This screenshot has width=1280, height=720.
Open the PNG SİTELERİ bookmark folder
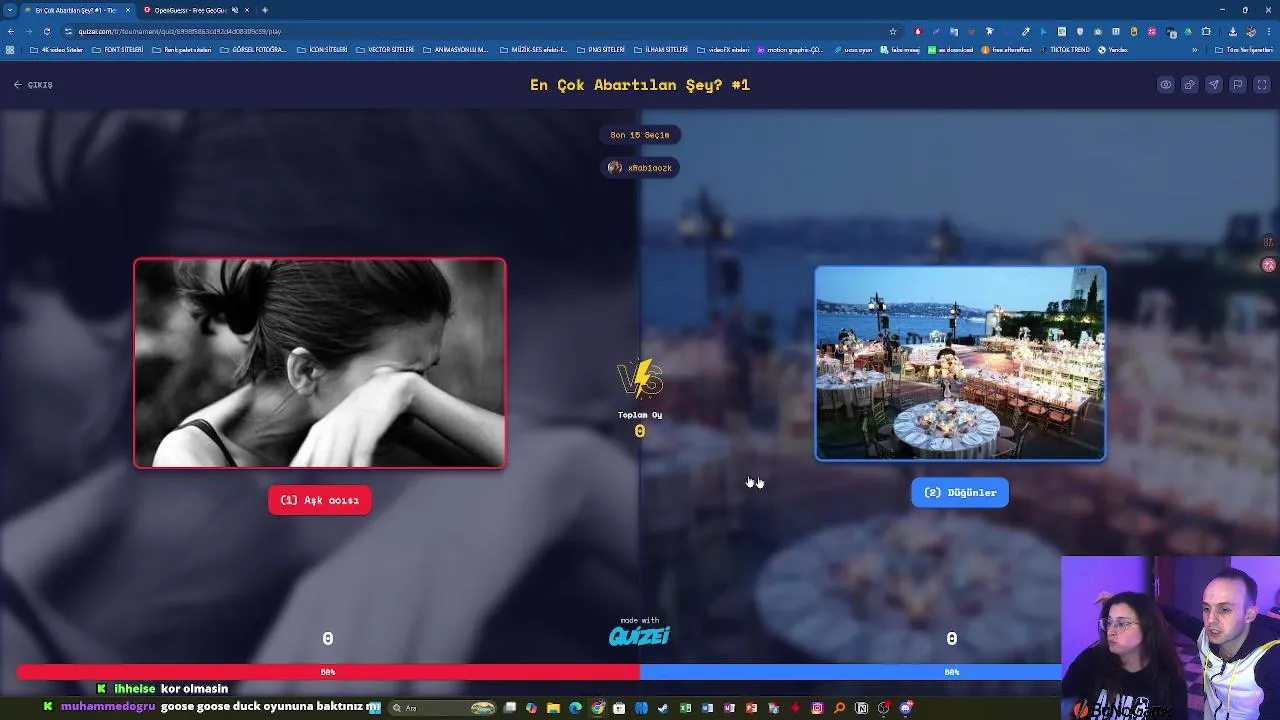[x=601, y=50]
